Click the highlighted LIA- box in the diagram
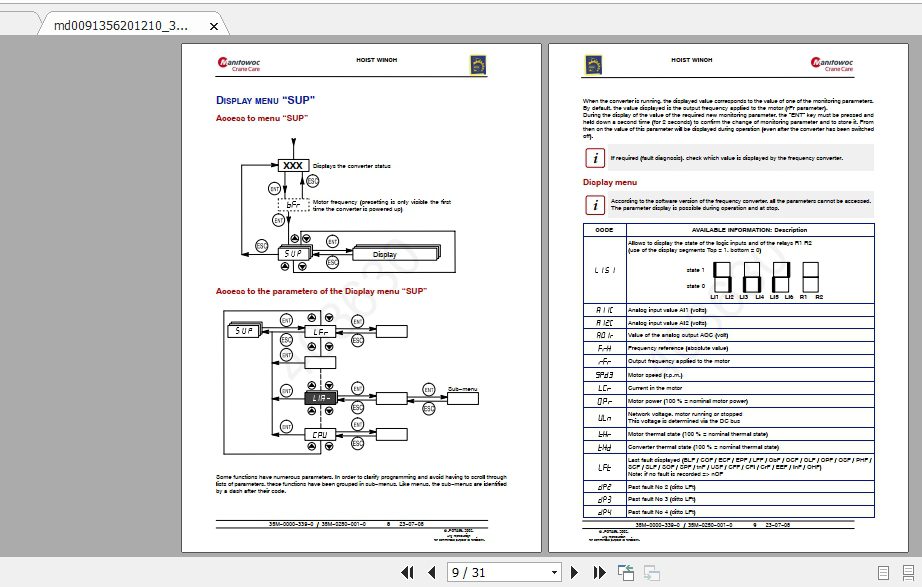 [x=320, y=398]
